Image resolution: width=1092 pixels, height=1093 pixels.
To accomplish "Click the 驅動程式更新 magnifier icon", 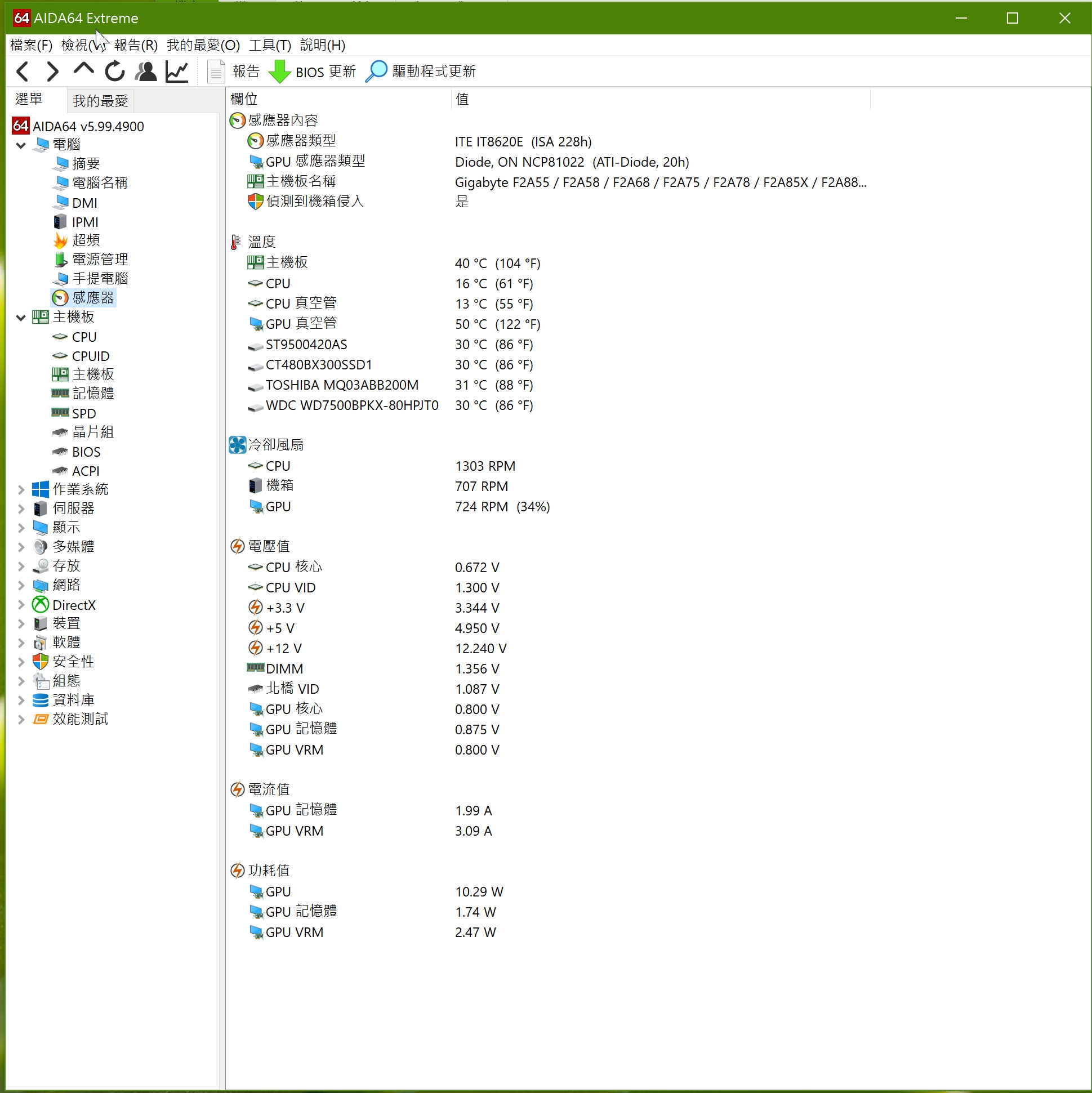I will [x=376, y=72].
